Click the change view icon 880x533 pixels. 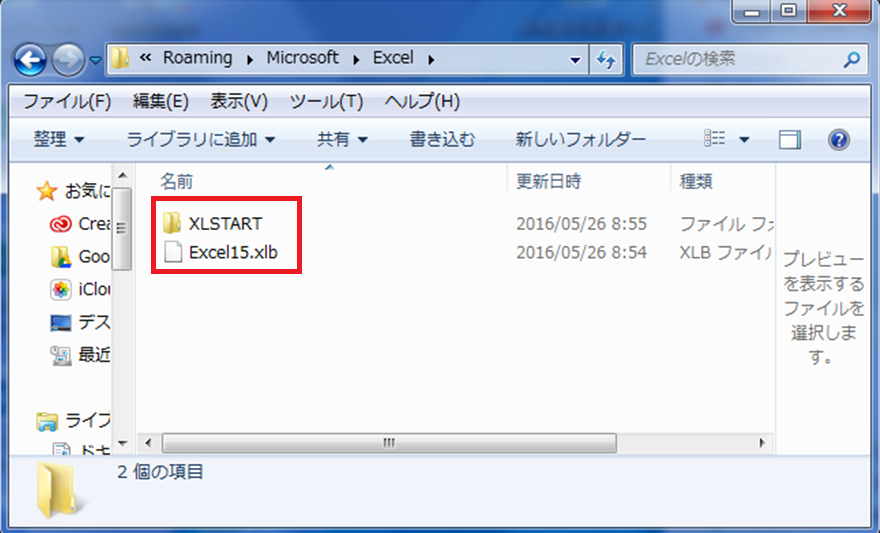pos(714,138)
